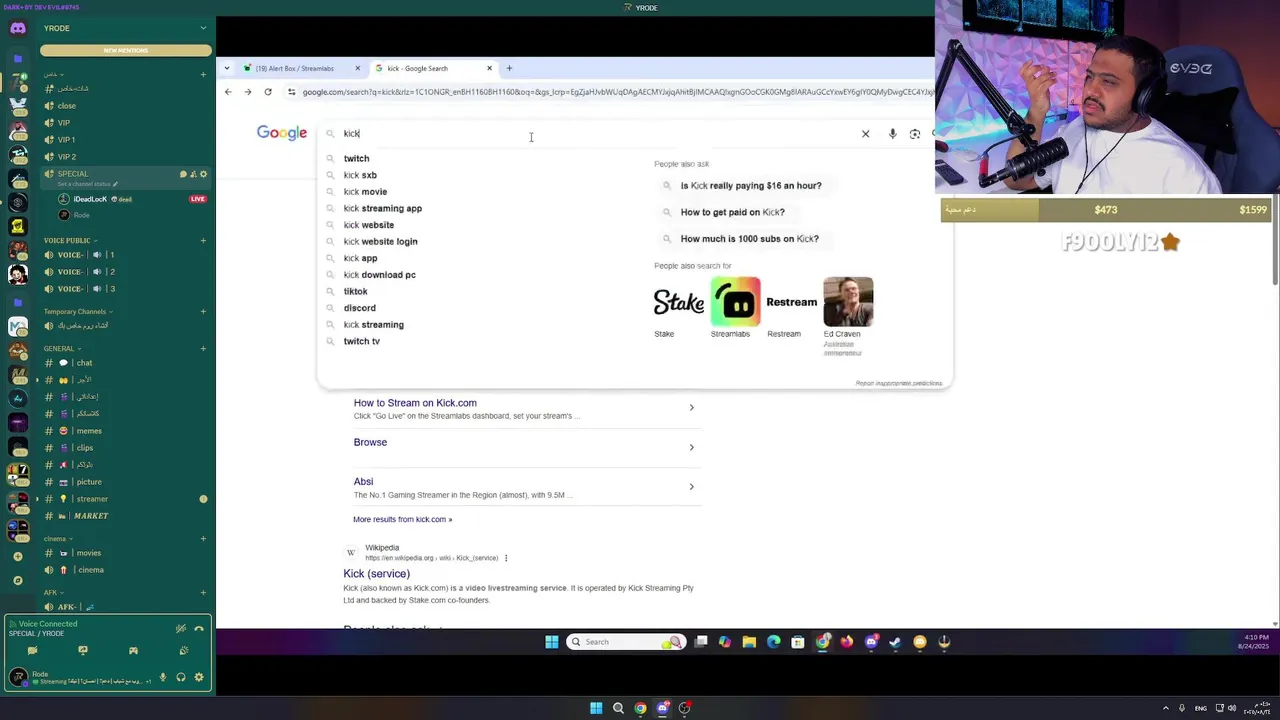The image size is (1280, 720).
Task: Select suggestion kick website login
Action: point(381,241)
